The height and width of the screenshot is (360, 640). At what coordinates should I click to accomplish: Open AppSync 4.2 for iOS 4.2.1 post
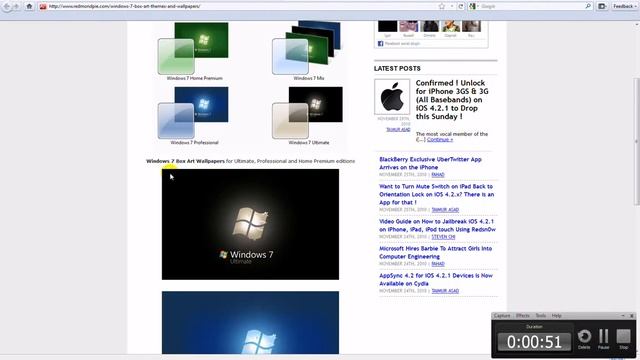click(436, 280)
